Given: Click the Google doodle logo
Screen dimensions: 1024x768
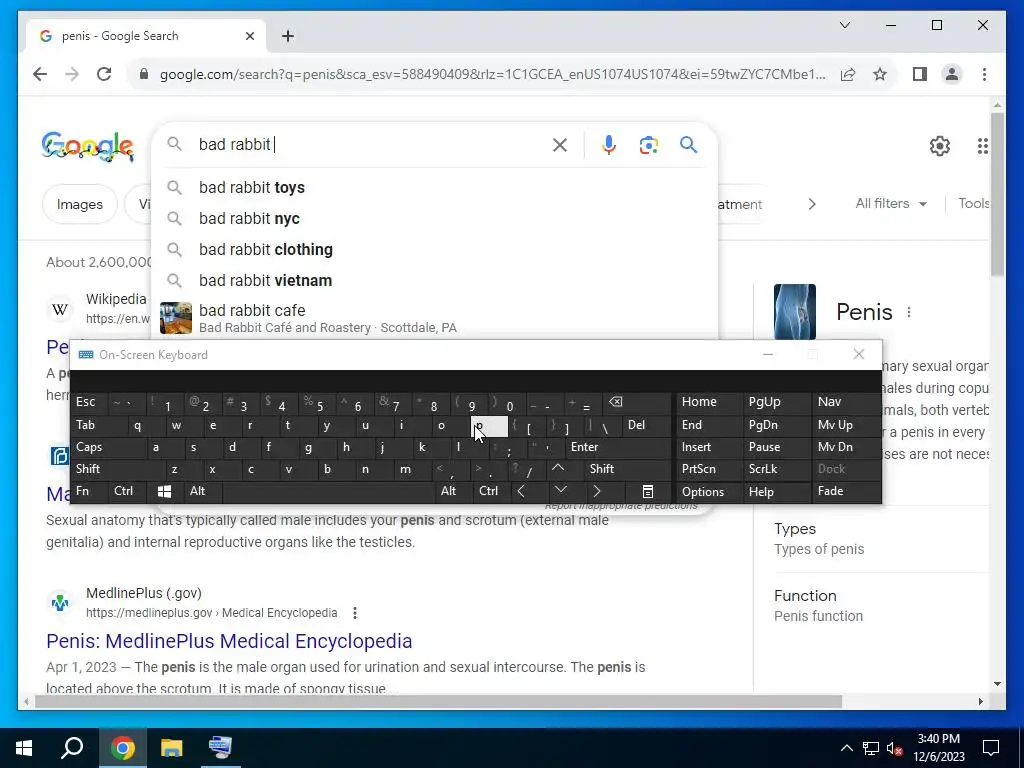Looking at the screenshot, I should coord(88,146).
